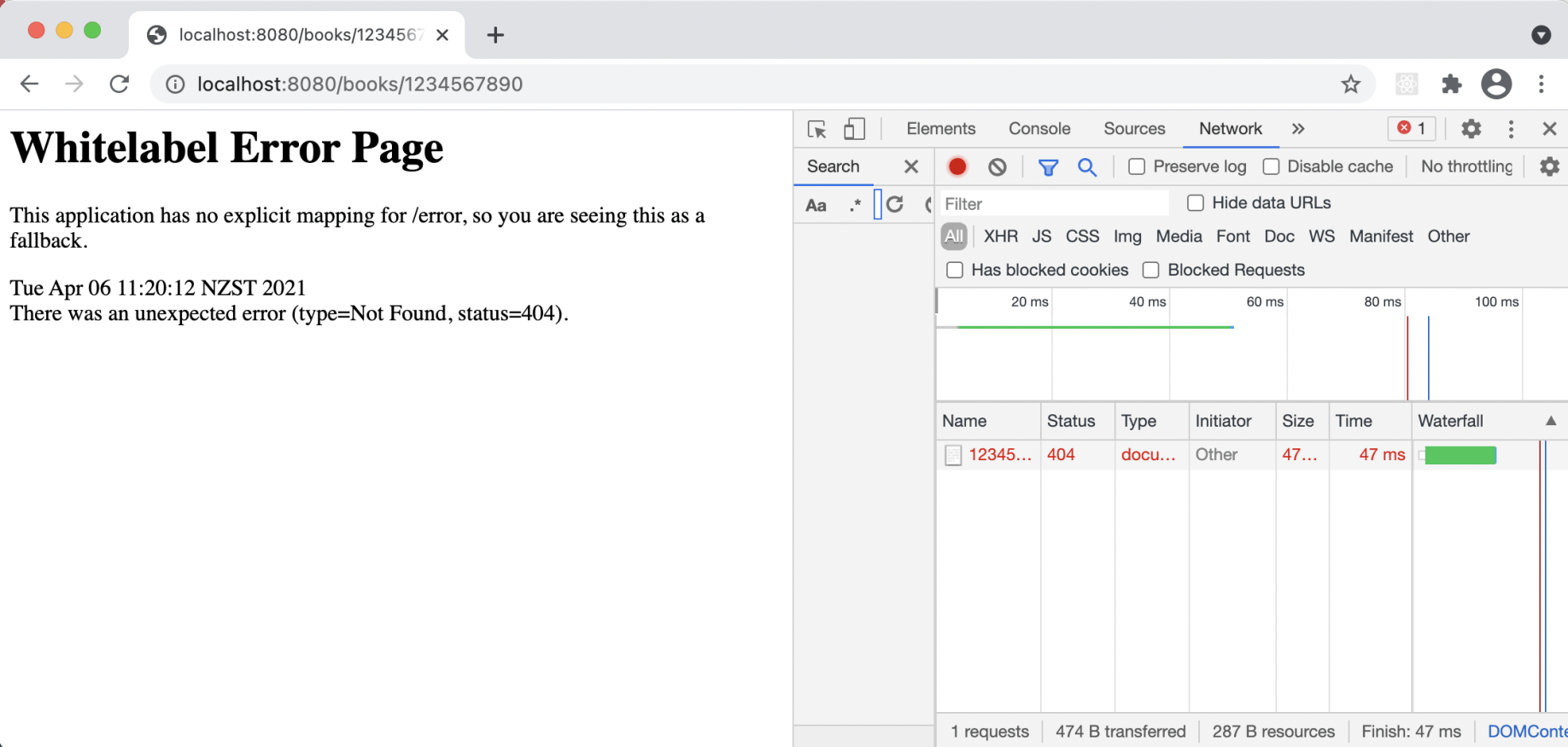
Task: Toggle the device toolbar icon
Action: pos(854,129)
